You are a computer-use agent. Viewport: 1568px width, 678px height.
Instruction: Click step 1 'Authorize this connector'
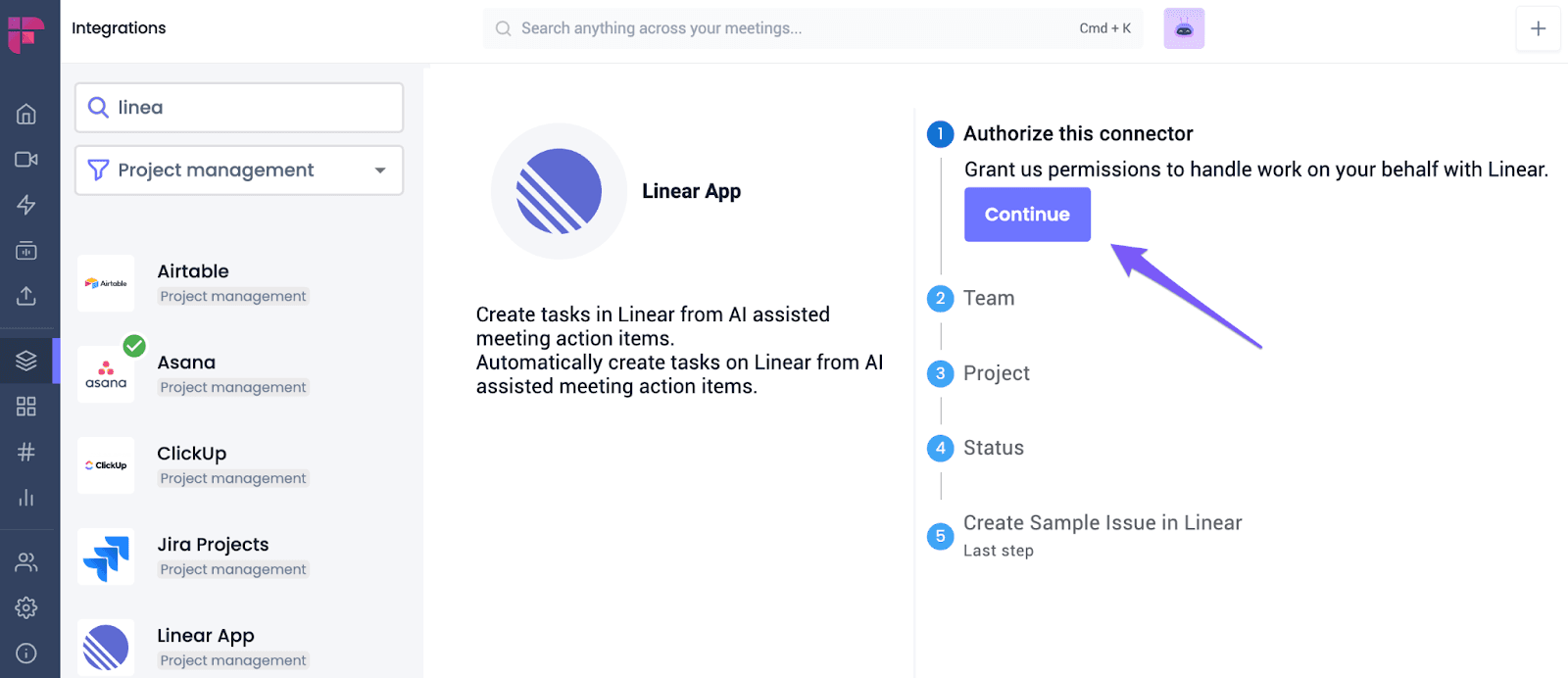1078,134
